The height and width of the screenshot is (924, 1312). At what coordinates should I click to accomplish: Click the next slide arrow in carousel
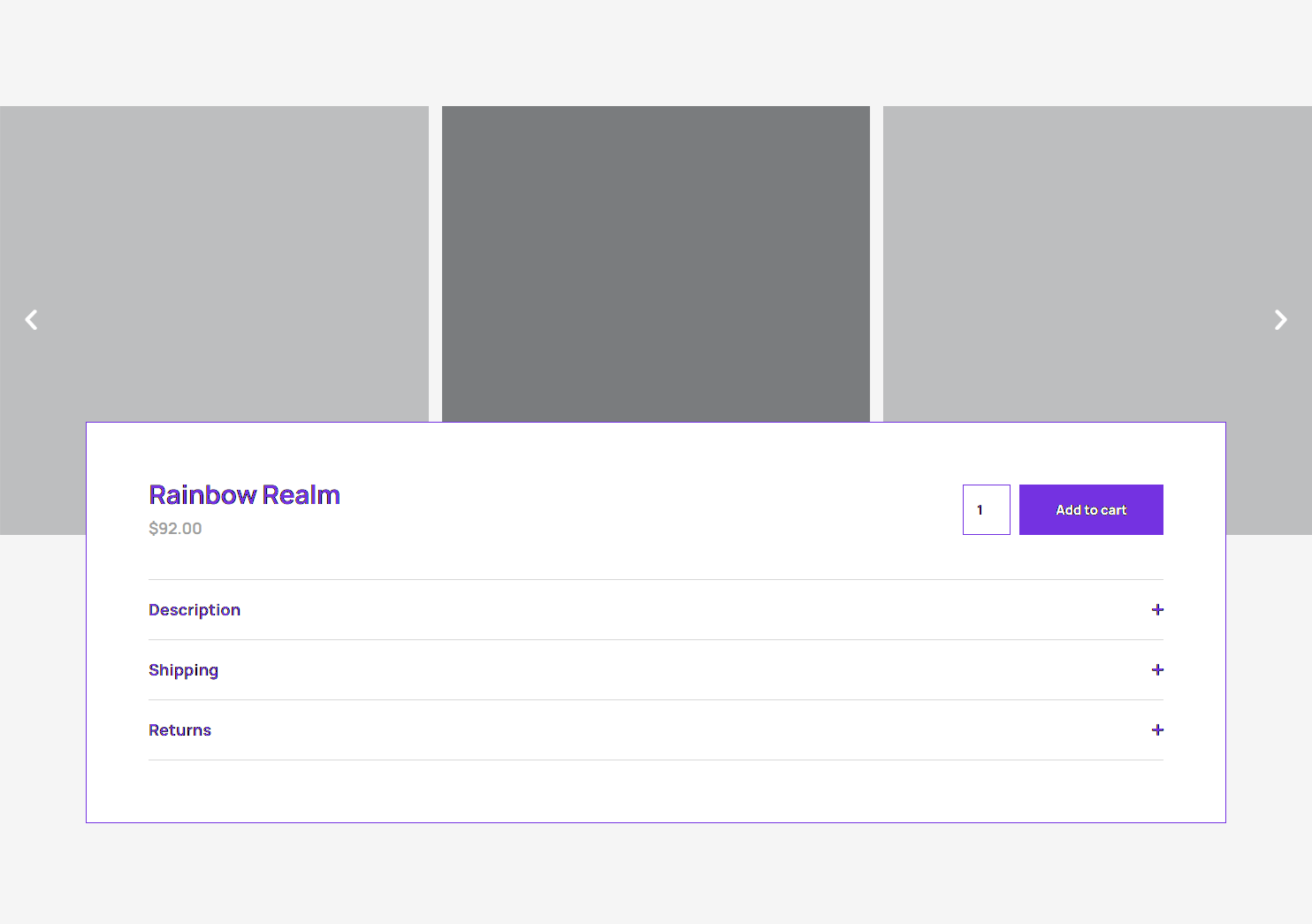coord(1280,320)
